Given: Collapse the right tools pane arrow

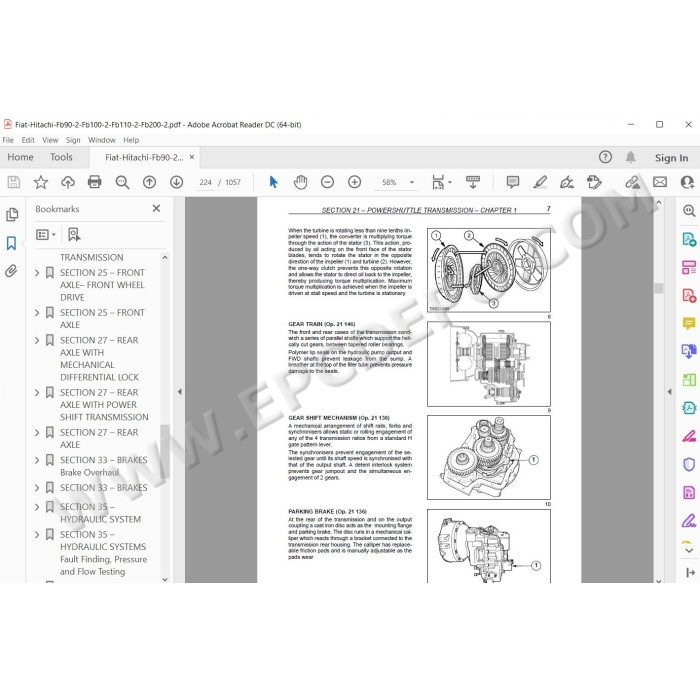Looking at the screenshot, I should coord(669,392).
